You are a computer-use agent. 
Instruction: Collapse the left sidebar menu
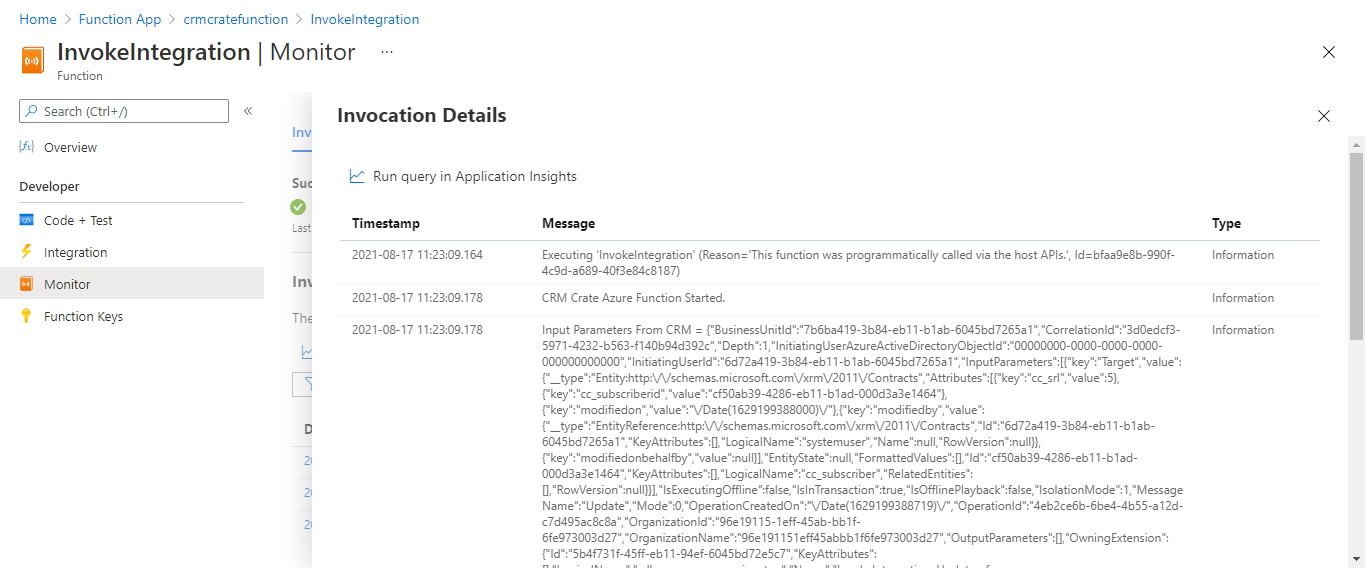248,111
